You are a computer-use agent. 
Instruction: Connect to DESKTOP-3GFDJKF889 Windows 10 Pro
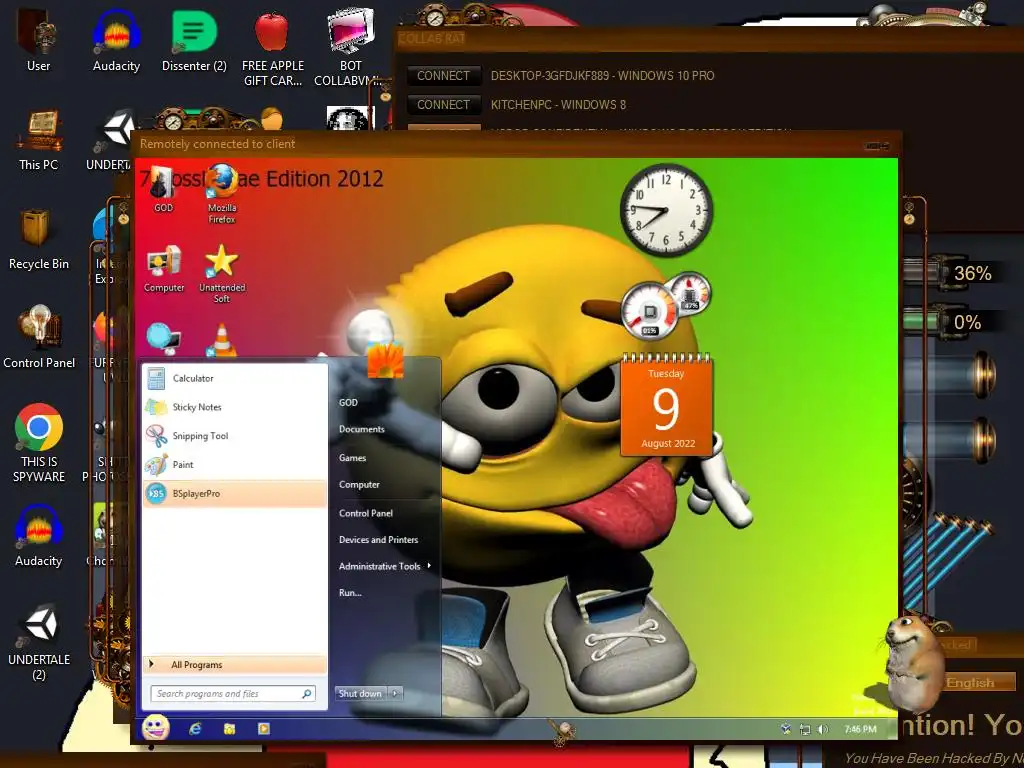pos(443,75)
